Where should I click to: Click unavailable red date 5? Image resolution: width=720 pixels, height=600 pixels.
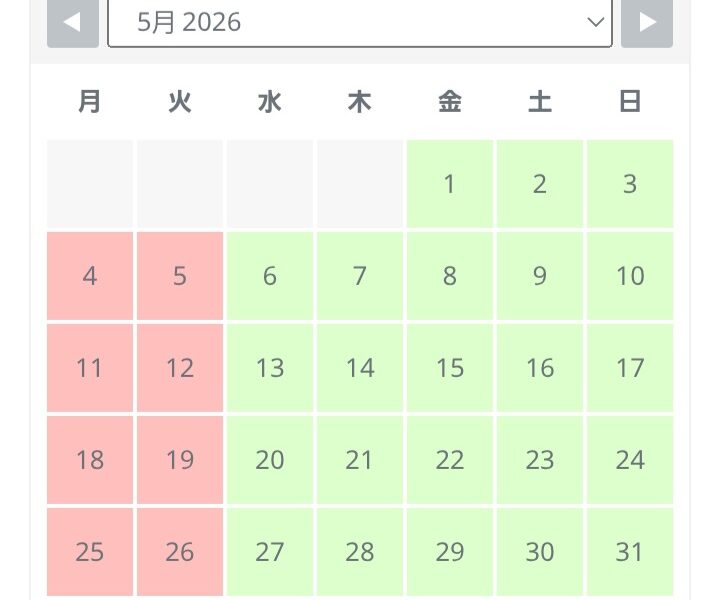tap(180, 276)
